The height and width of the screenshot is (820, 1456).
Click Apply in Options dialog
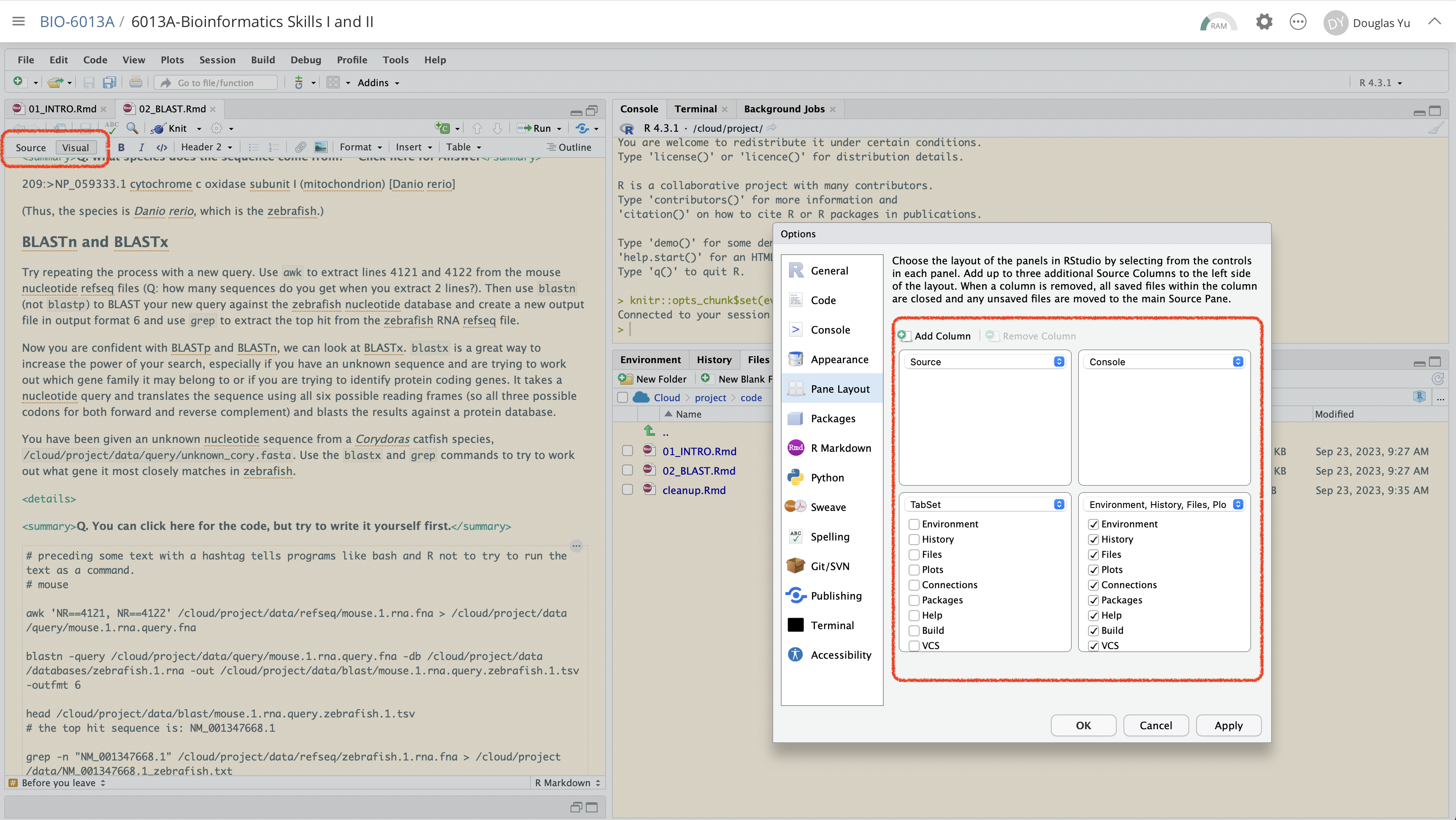(1228, 725)
